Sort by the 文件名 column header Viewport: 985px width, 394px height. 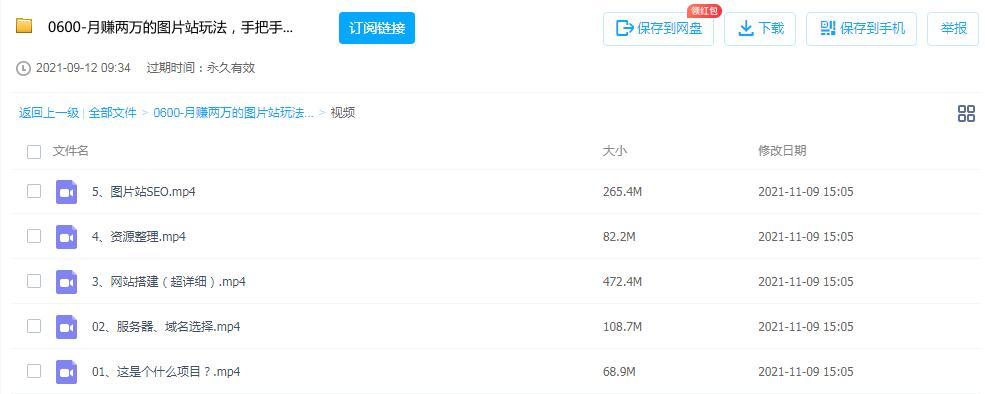pyautogui.click(x=71, y=151)
